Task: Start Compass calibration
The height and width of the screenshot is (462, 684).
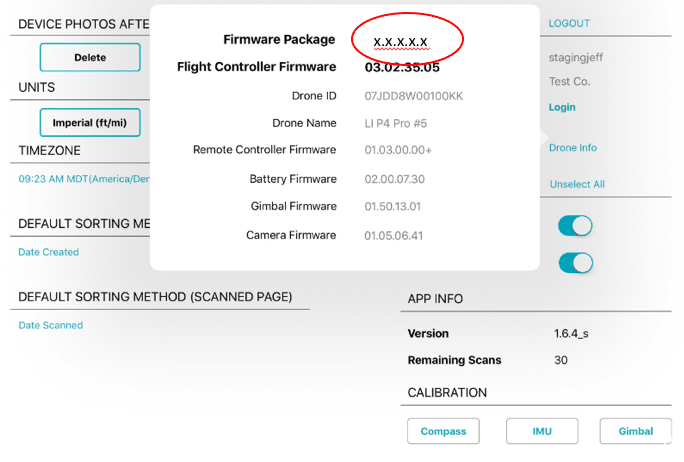Action: pos(443,431)
